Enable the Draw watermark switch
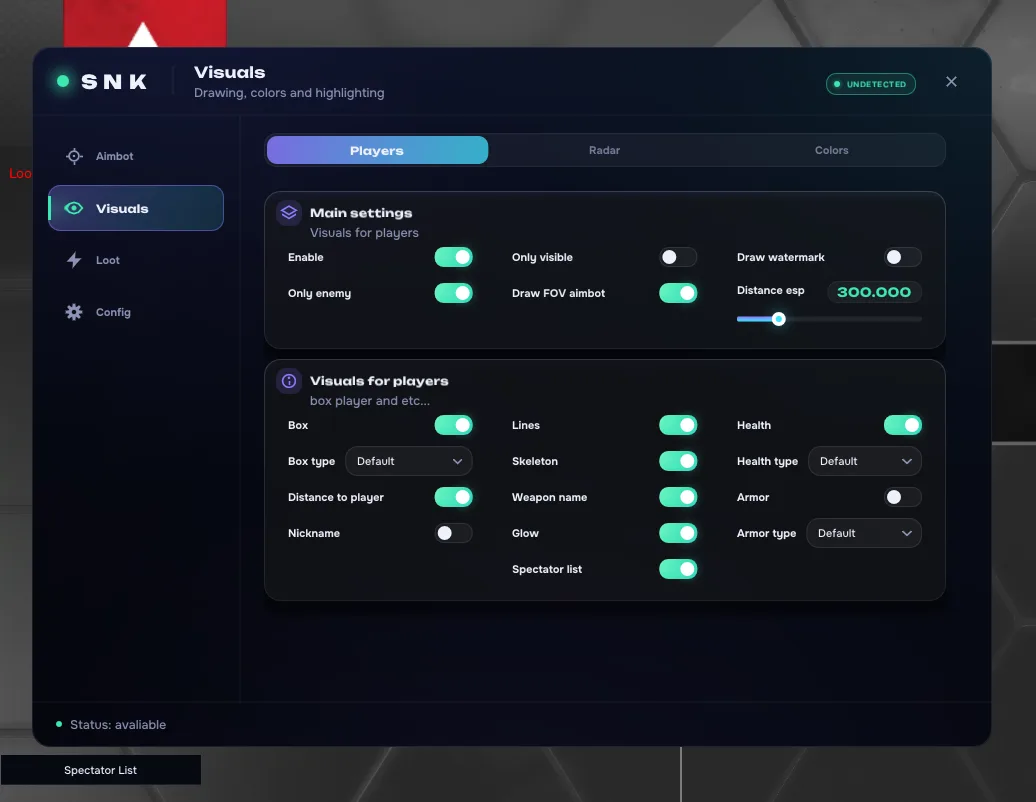This screenshot has width=1036, height=802. coord(903,257)
